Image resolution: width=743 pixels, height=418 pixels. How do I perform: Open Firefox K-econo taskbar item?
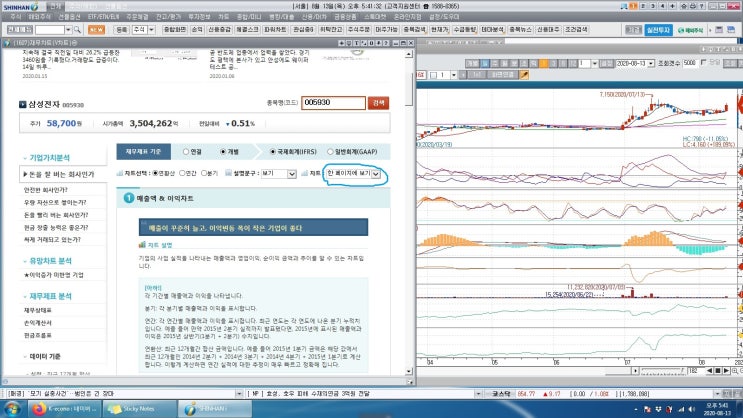(65, 409)
